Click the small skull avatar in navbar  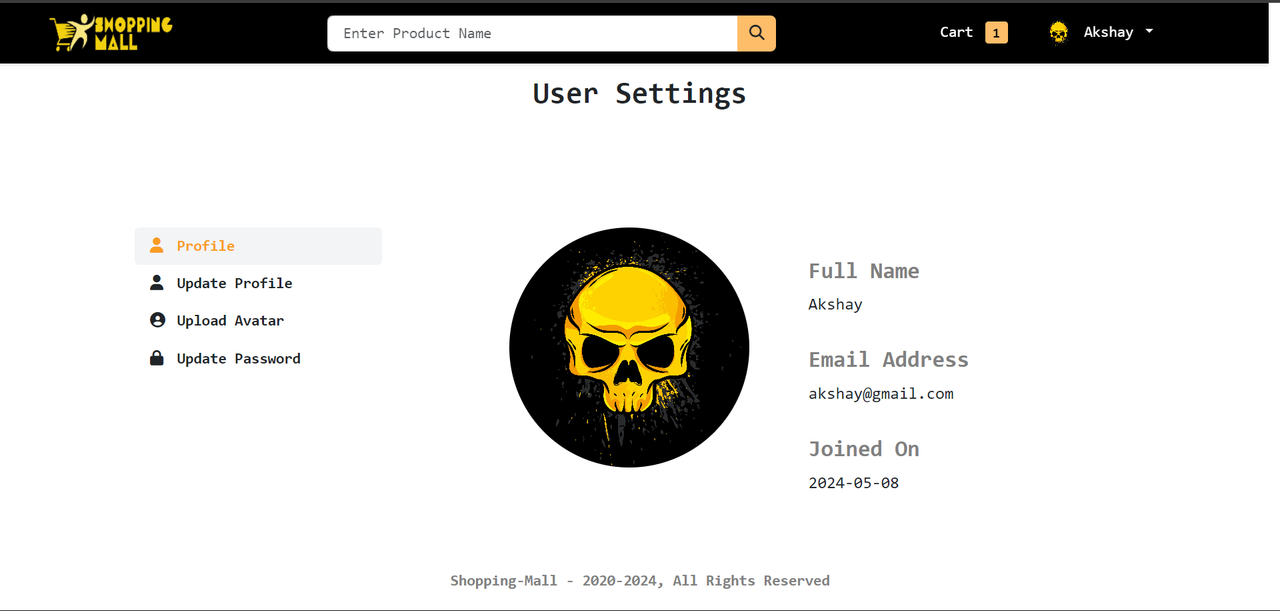coord(1058,33)
